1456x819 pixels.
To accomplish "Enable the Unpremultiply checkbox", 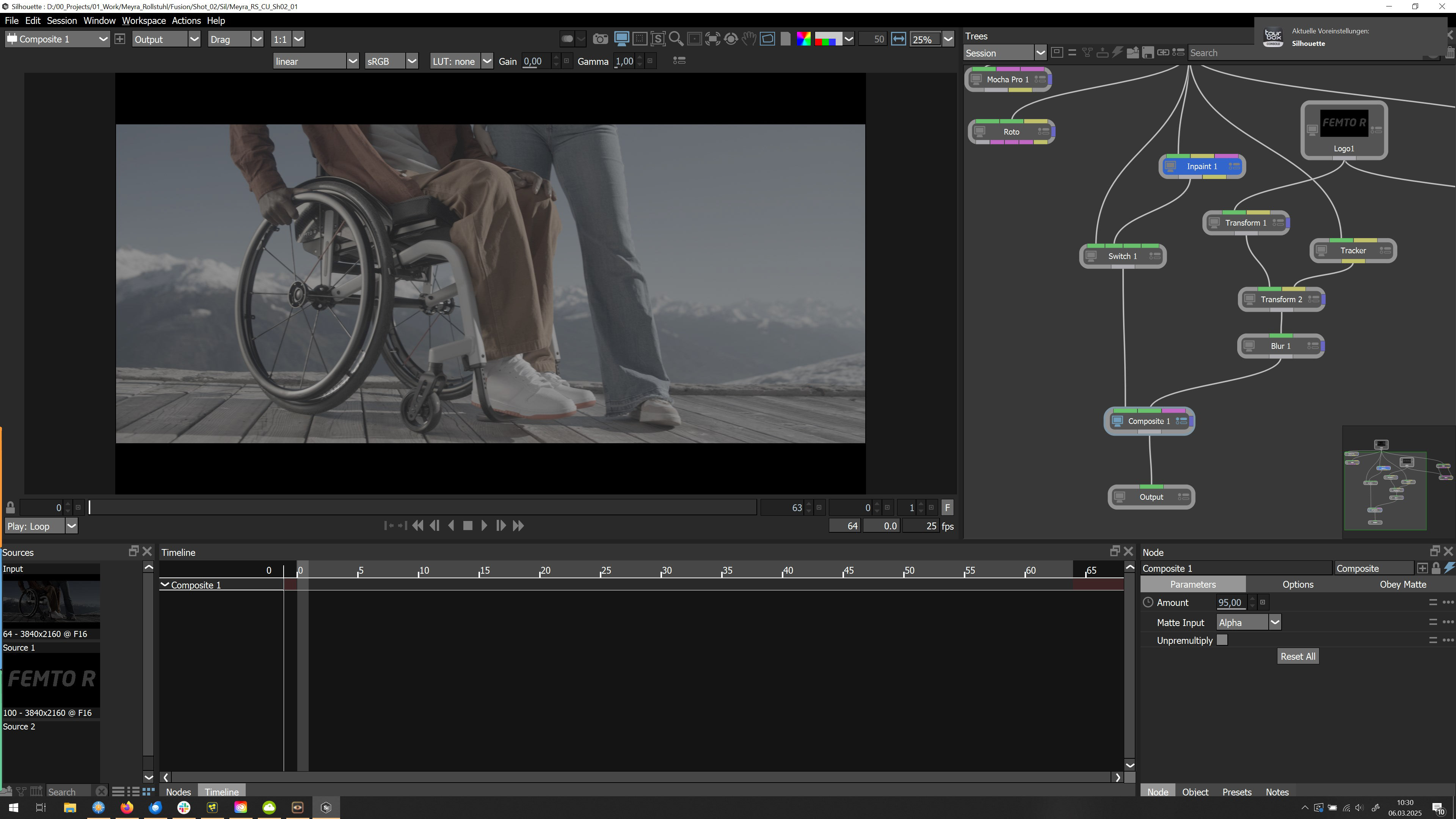I will pos(1222,640).
